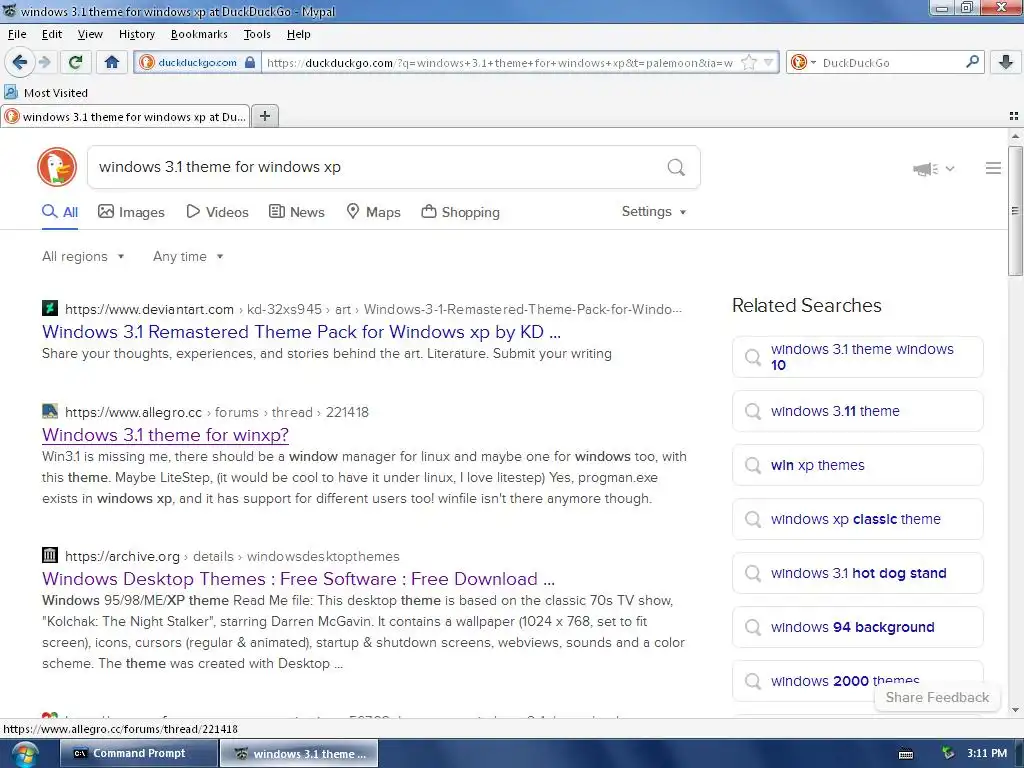This screenshot has width=1024, height=768.
Task: Open the Windows Desktop Themes archive.org result
Action: [x=298, y=579]
